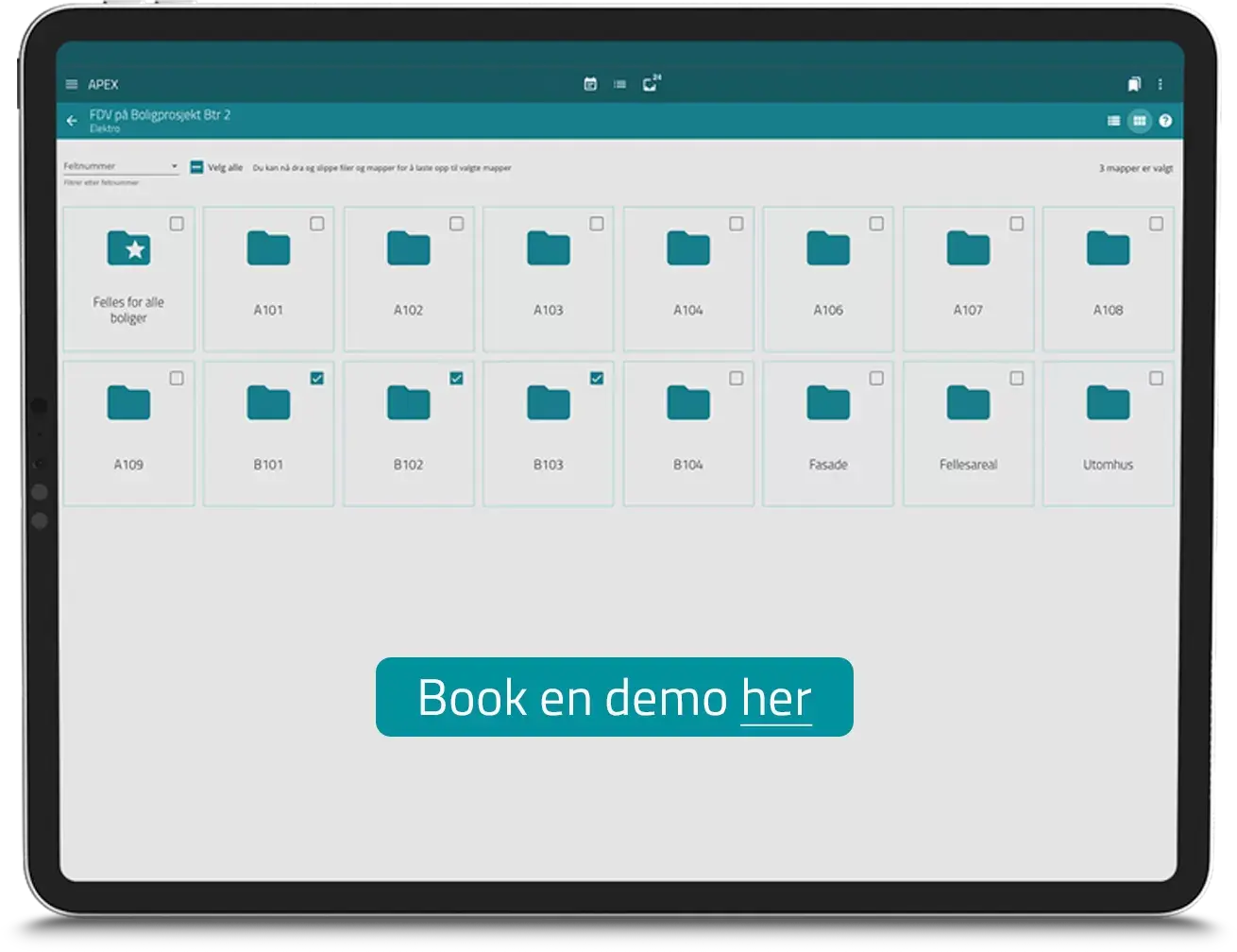Open the A101 folder

(x=268, y=279)
